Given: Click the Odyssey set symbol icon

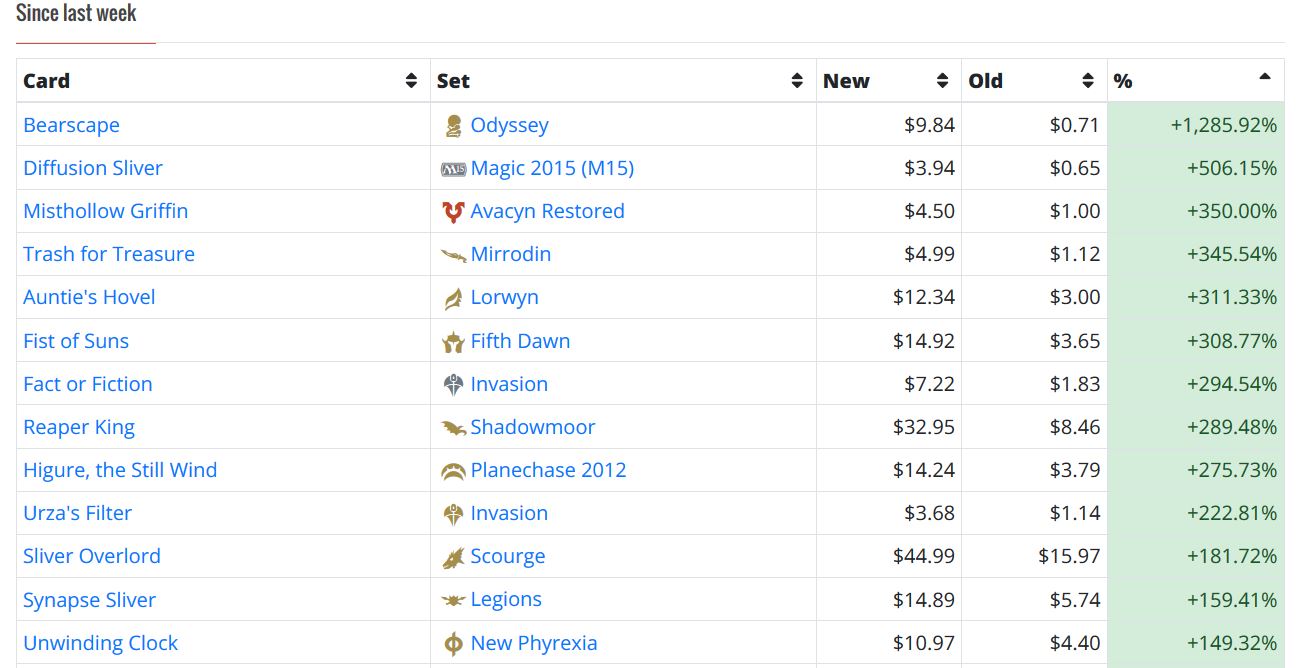Looking at the screenshot, I should (453, 126).
